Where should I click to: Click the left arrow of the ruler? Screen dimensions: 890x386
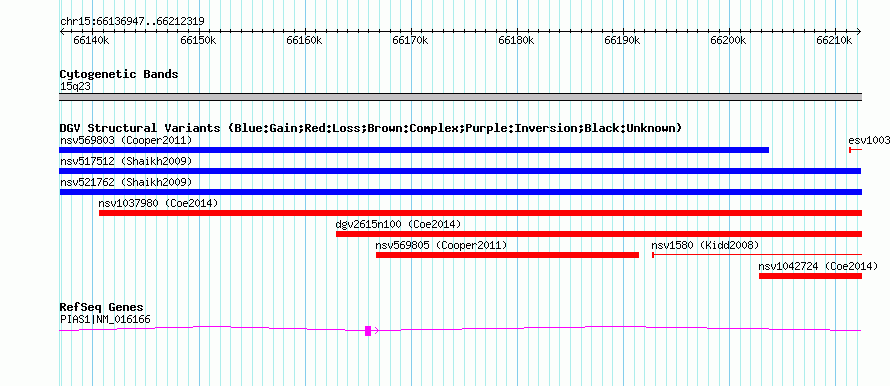click(x=62, y=31)
